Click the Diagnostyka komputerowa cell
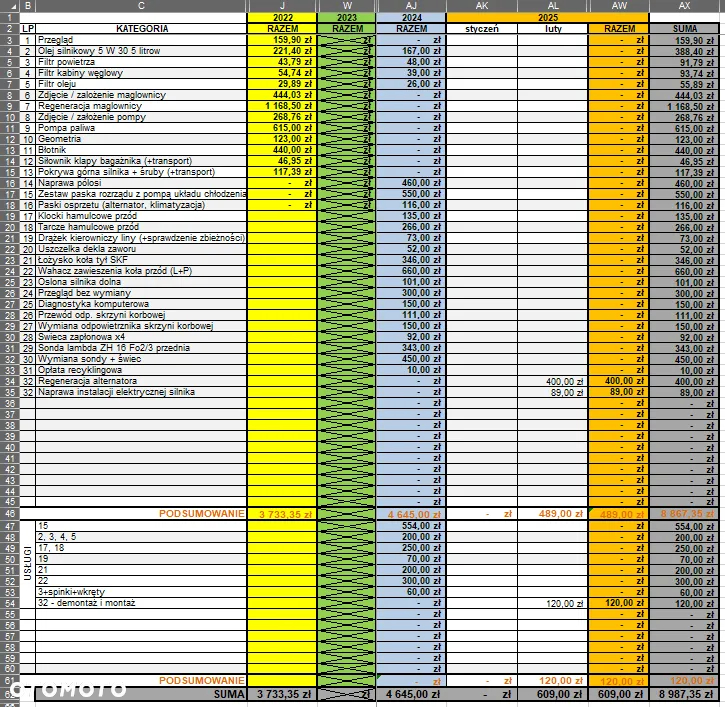Viewport: 725px width, 707px height. [141, 304]
